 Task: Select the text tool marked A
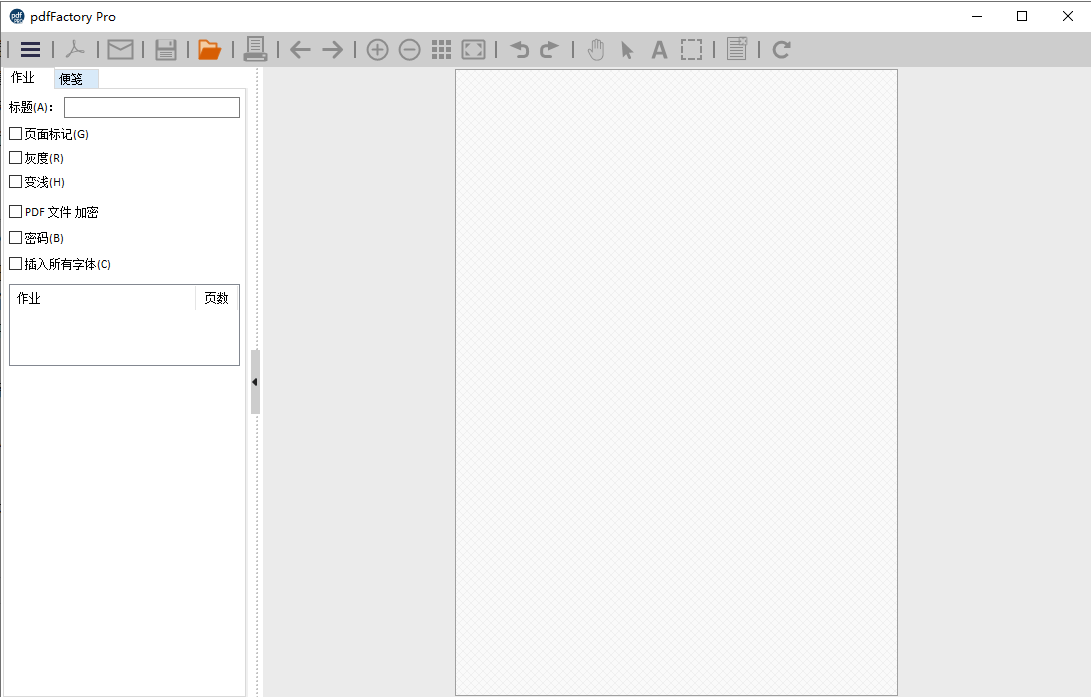coord(659,50)
